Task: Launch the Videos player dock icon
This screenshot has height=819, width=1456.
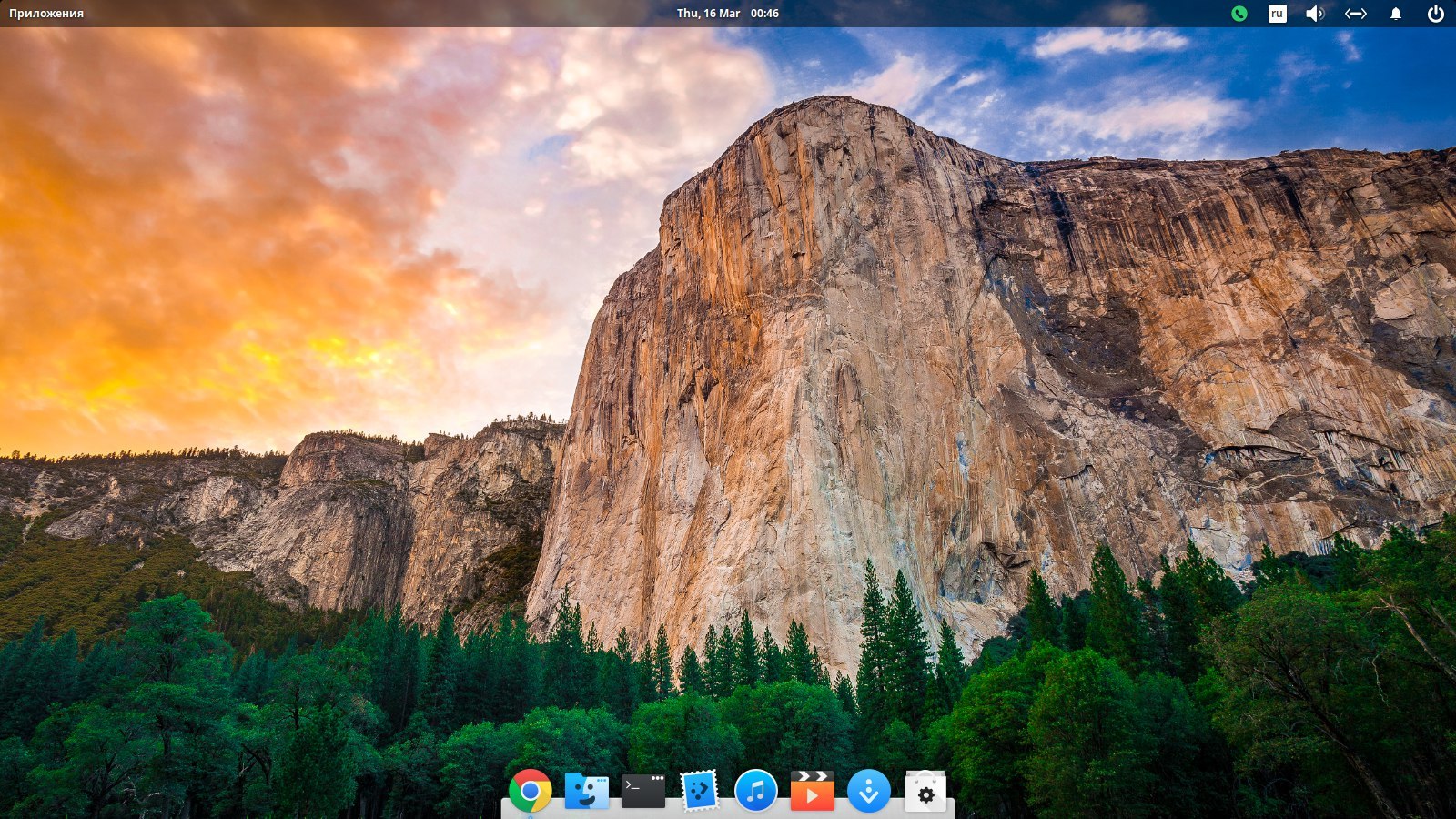Action: click(812, 790)
